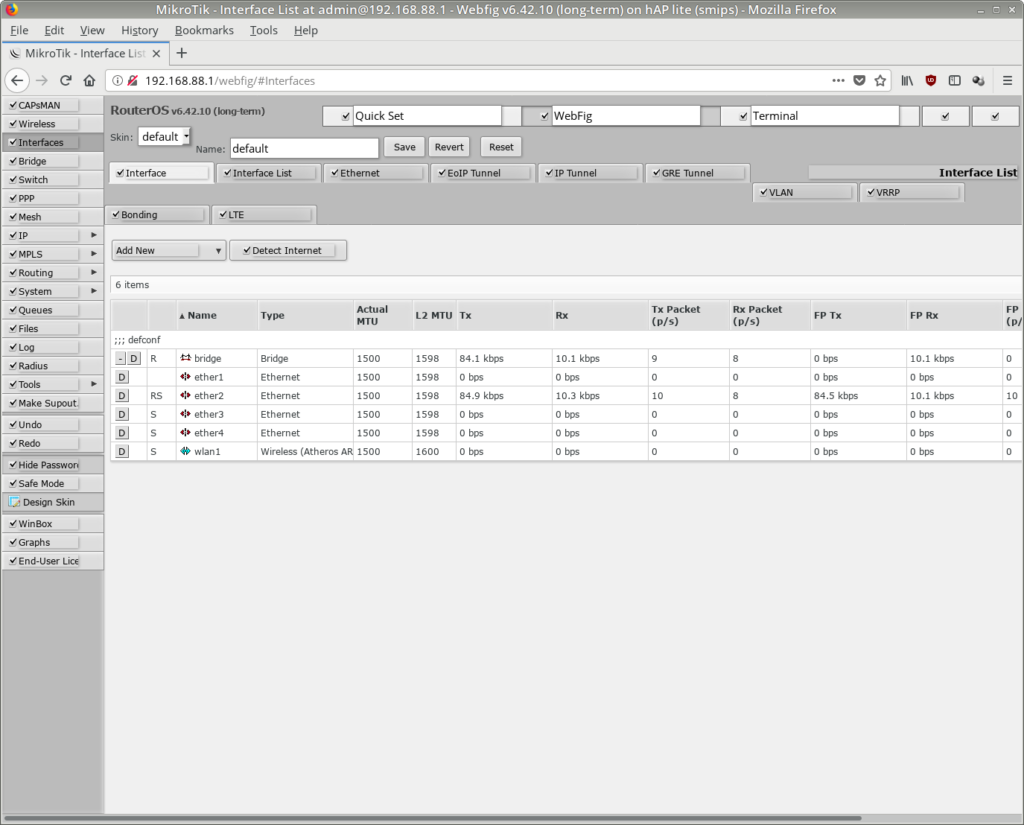Bookmark this page with the star
The width and height of the screenshot is (1024, 825).
pyautogui.click(x=880, y=80)
